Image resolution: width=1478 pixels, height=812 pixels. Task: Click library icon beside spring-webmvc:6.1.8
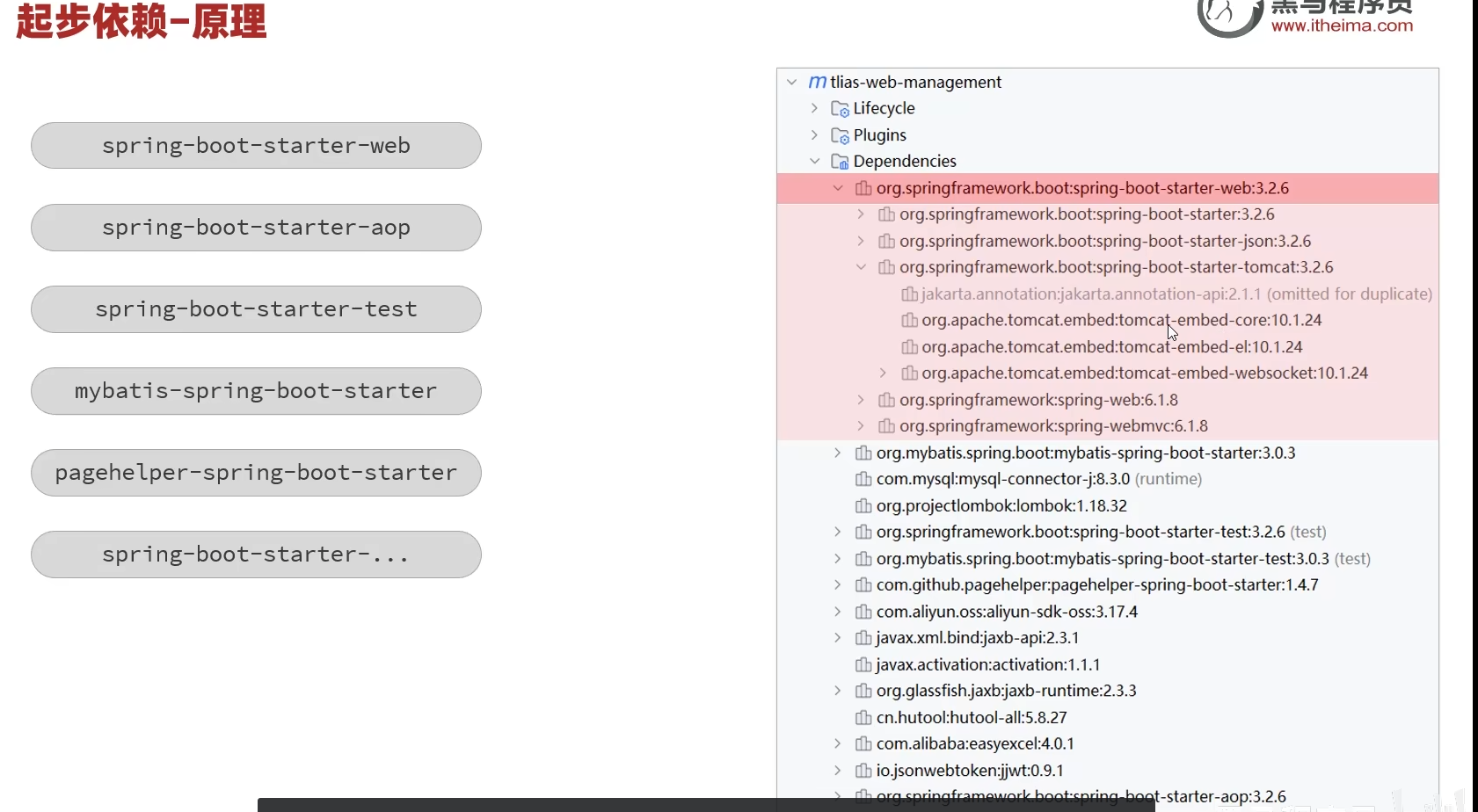click(886, 426)
